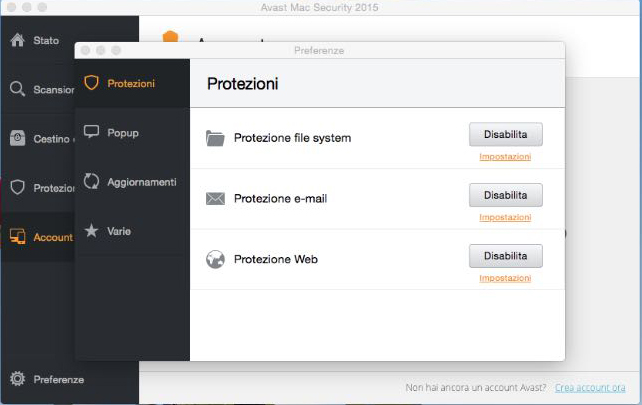The height and width of the screenshot is (405, 642).
Task: Click the globe icon for Web protection
Action: [215, 259]
